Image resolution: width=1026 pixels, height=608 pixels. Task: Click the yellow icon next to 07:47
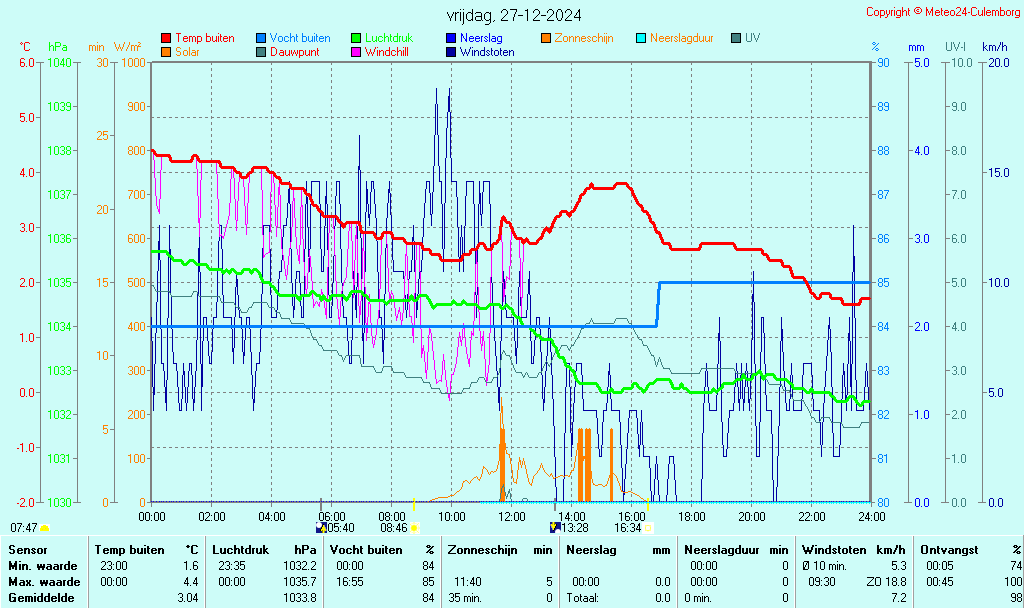[45, 527]
